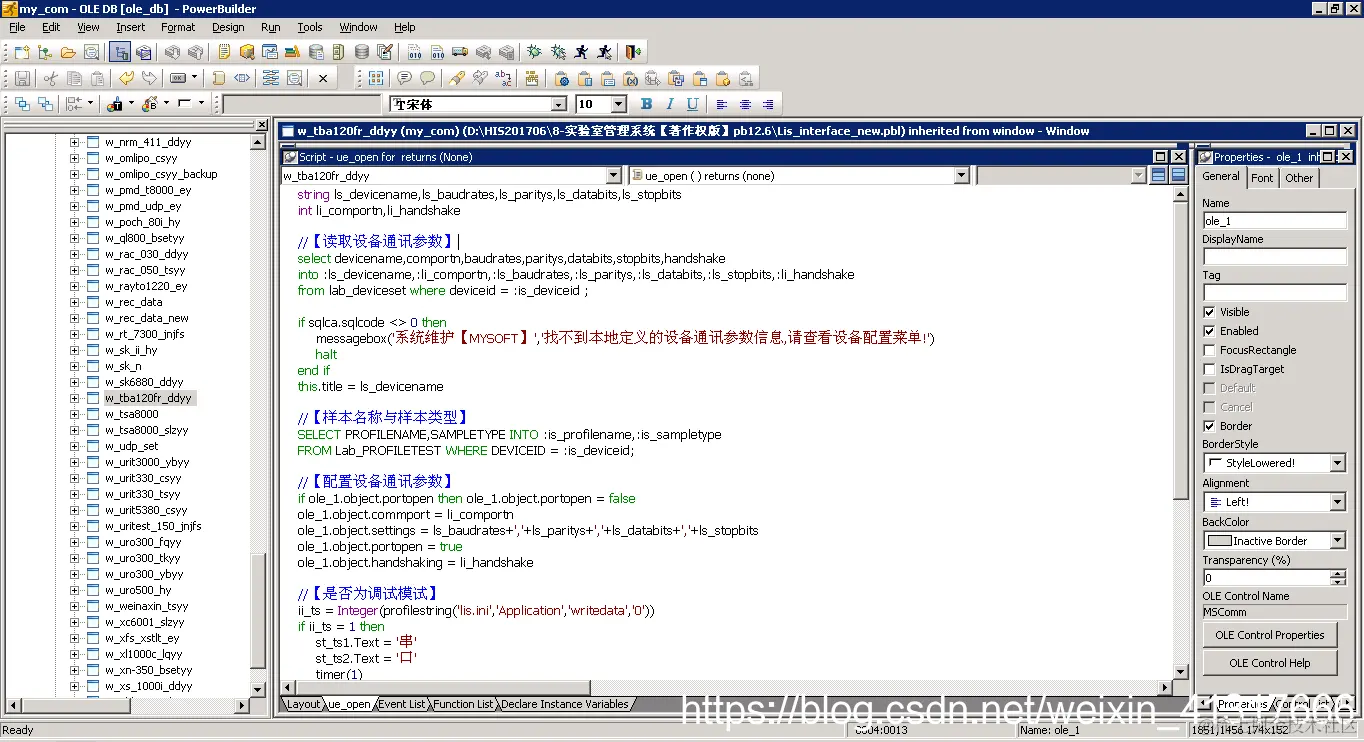Click the Exit door icon

click(x=633, y=52)
